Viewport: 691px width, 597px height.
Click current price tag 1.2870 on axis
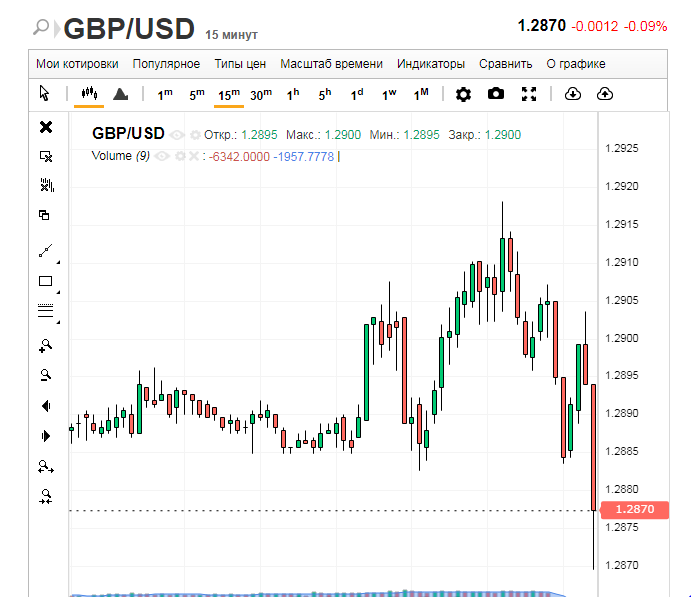coord(635,509)
